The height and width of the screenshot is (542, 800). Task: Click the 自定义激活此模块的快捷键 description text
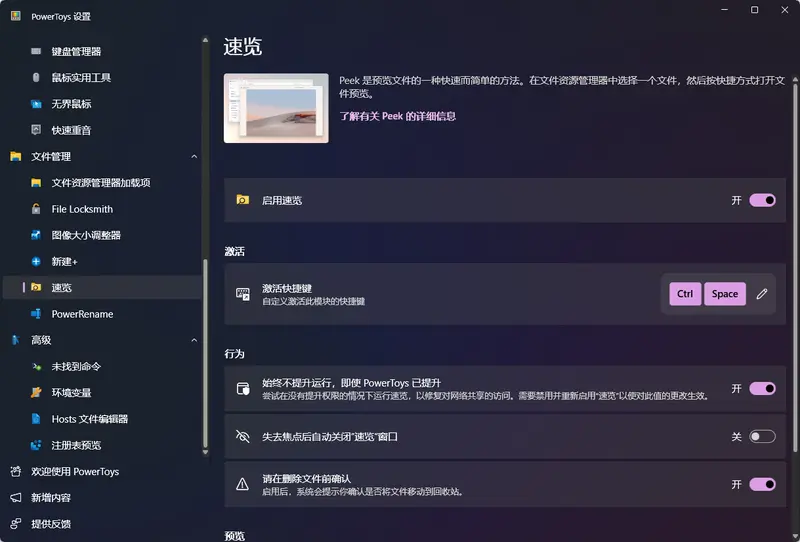tap(313, 302)
